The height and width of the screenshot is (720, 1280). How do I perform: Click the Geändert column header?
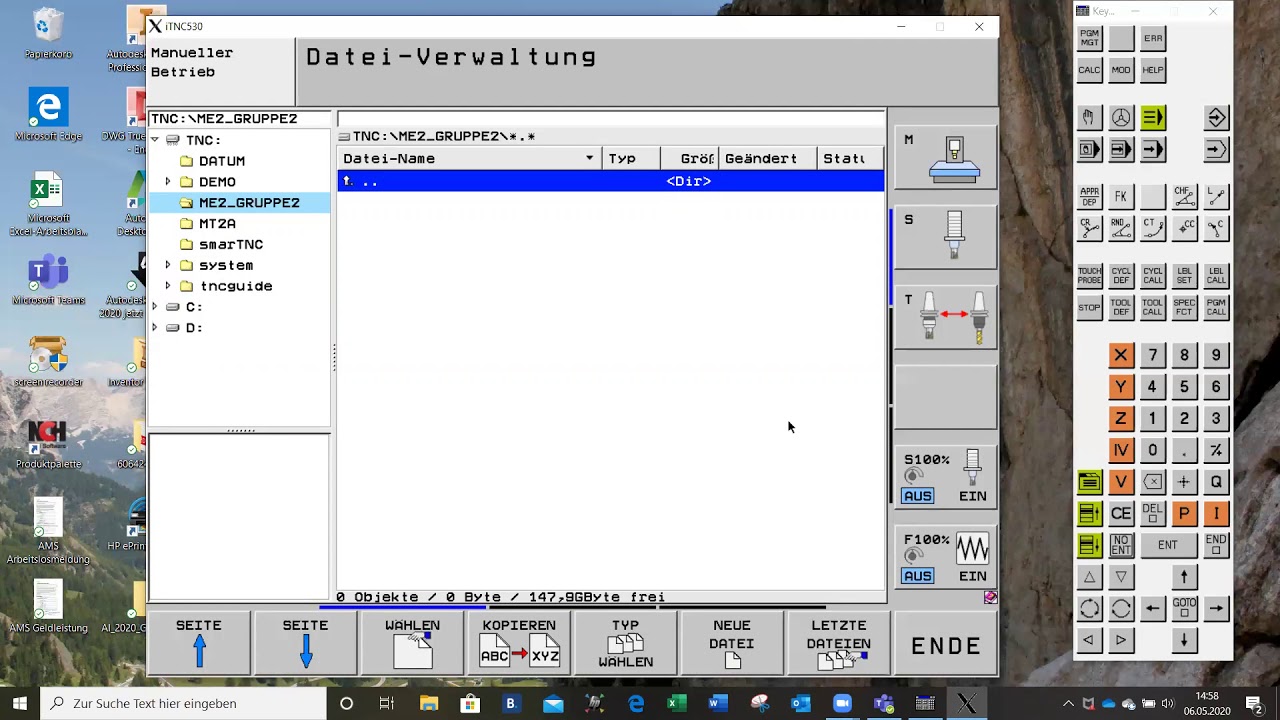[767, 159]
